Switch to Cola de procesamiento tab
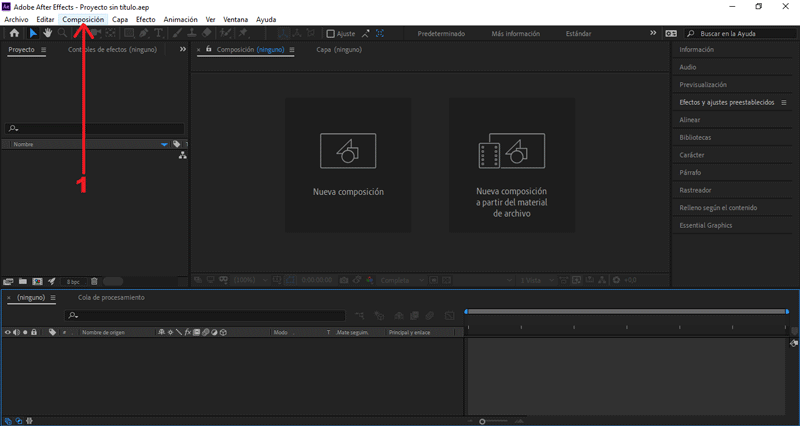This screenshot has width=800, height=426. click(x=111, y=297)
